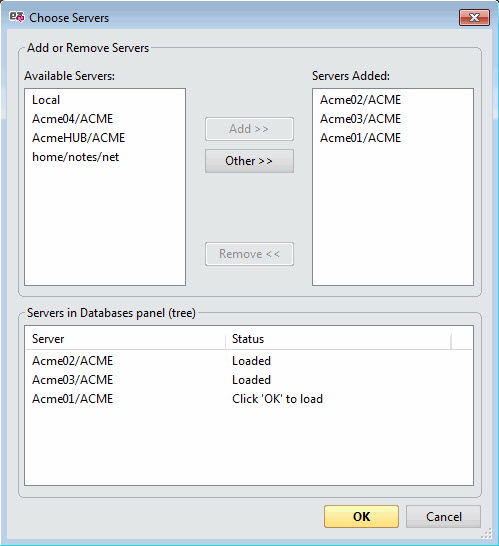
Task: Click the Other >> button
Action: (249, 161)
